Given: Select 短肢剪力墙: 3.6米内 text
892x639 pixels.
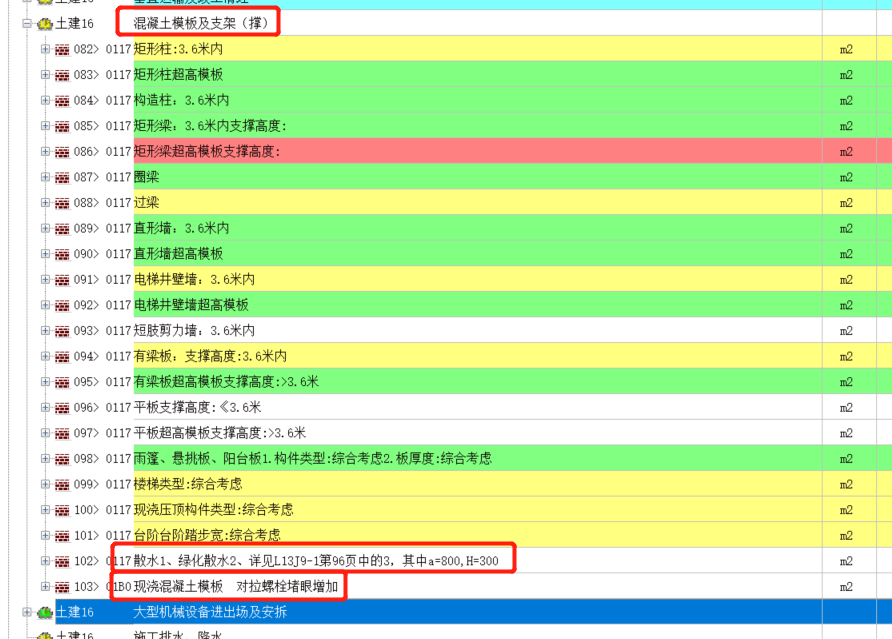Looking at the screenshot, I should tap(194, 331).
